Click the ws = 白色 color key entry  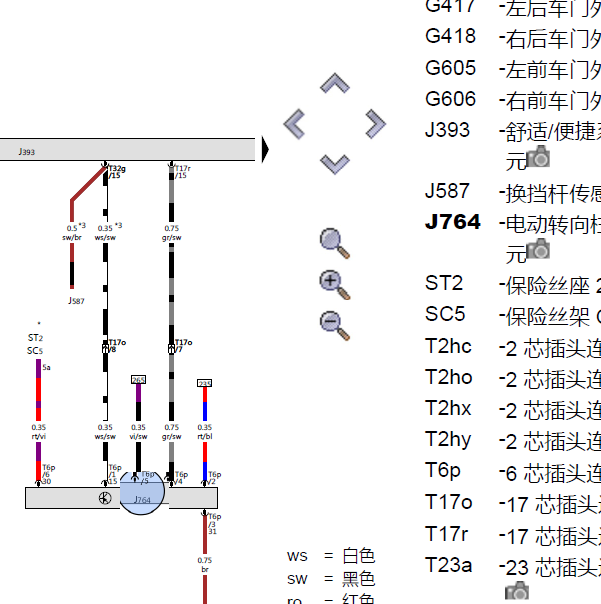[331, 556]
